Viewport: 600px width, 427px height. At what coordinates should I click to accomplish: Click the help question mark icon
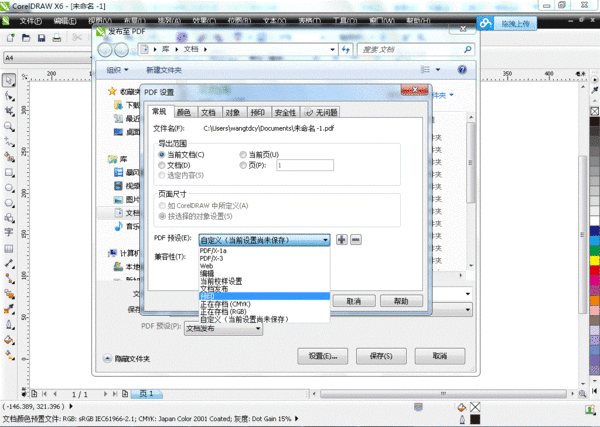coord(462,70)
